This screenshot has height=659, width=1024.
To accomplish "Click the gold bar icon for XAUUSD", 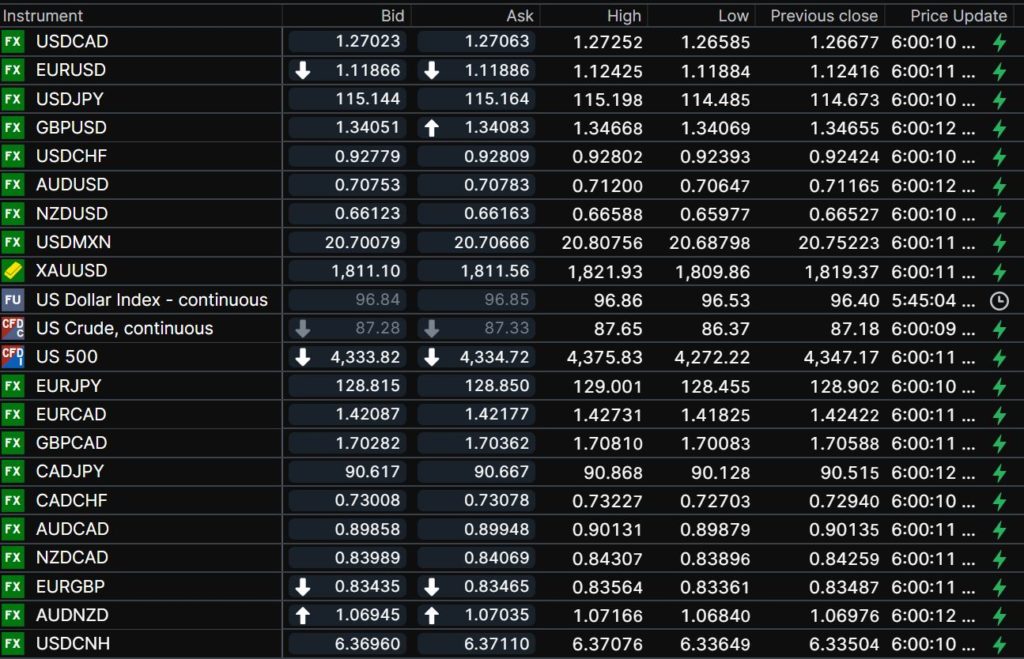I will pos(13,271).
